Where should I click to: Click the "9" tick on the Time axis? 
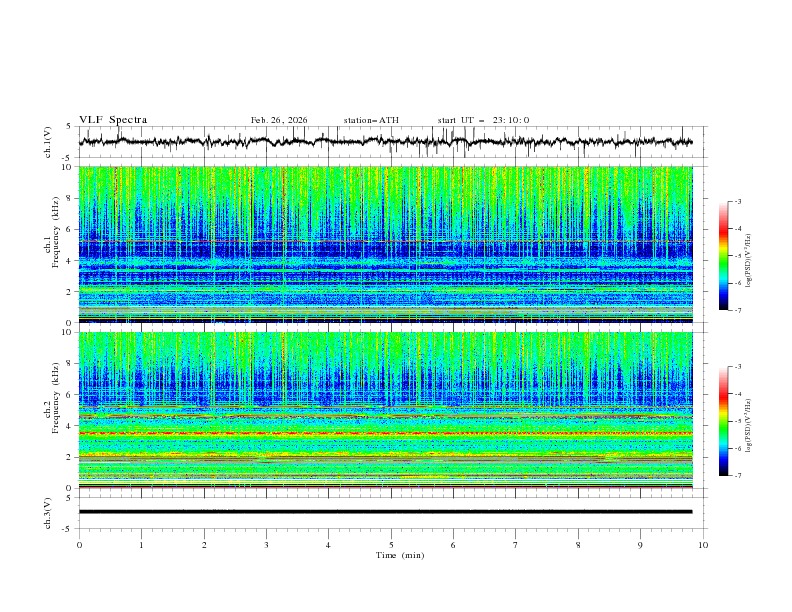640,545
